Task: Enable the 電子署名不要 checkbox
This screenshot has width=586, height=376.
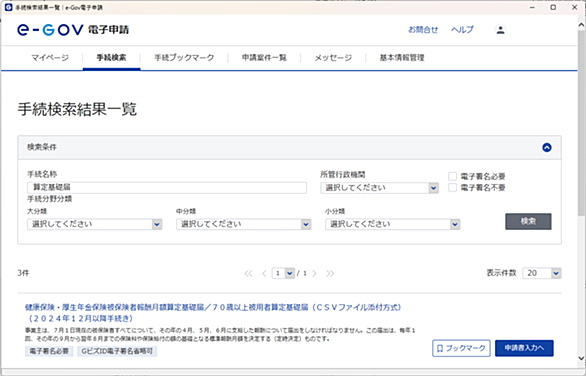Action: [453, 188]
